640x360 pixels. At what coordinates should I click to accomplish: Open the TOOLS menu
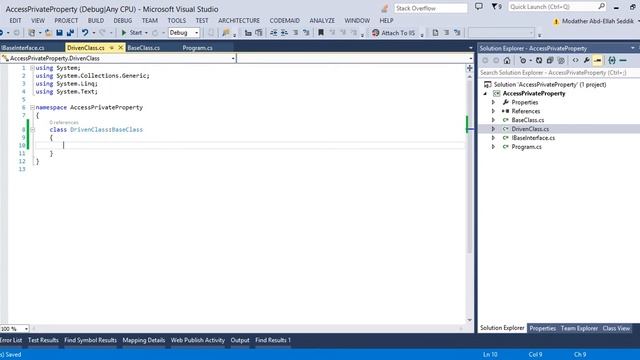177,20
